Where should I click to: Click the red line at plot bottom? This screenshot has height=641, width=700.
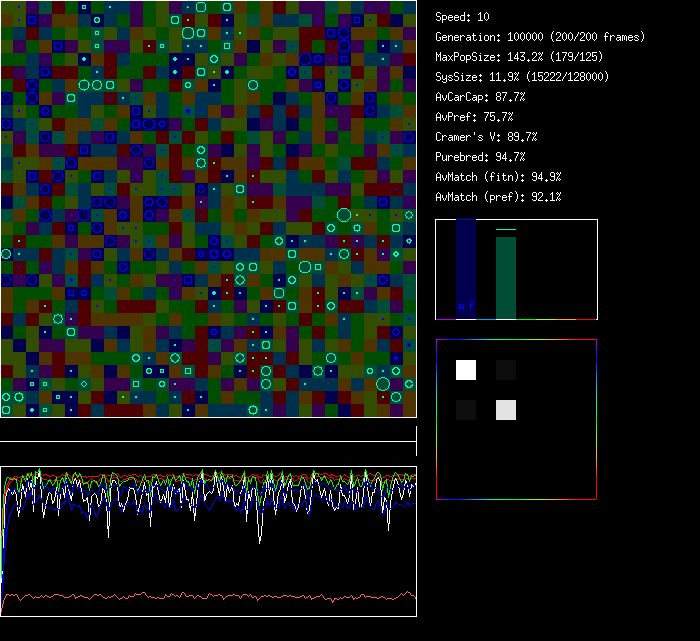click(x=200, y=597)
